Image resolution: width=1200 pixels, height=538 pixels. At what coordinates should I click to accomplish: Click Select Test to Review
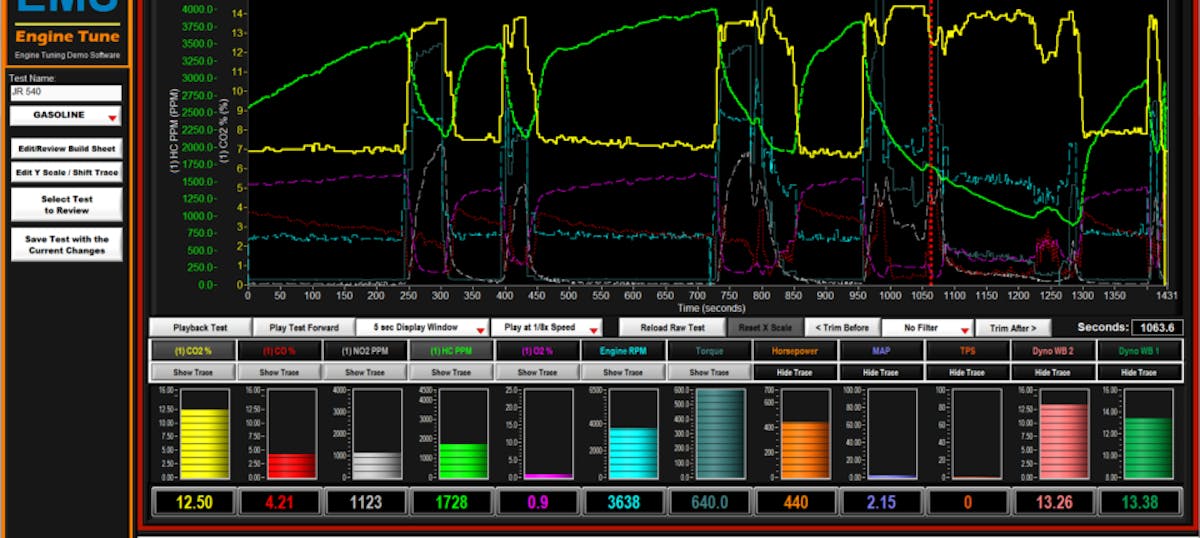coord(66,204)
